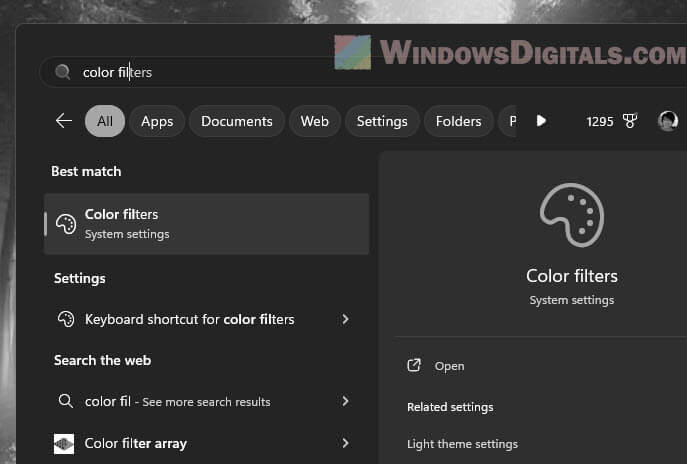Click magnifier icon next to color fil
Screen dimensions: 687x464
[66, 401]
